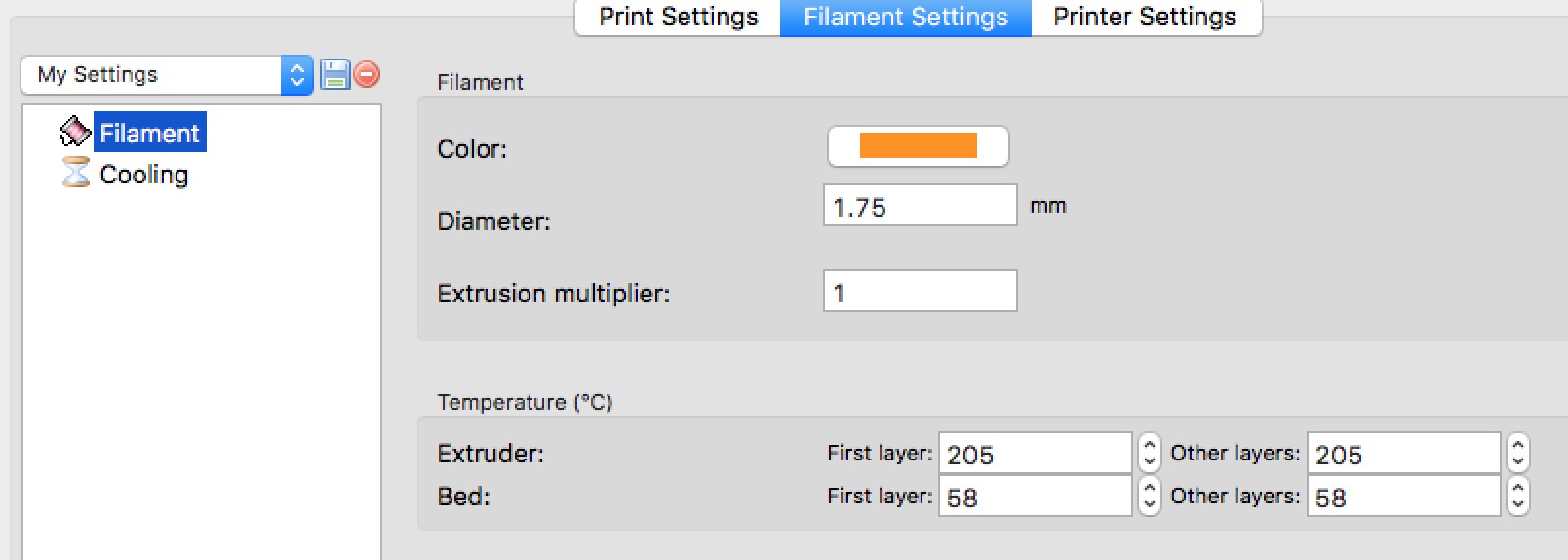Select the Filament tree item
1568x560 pixels.
(149, 133)
